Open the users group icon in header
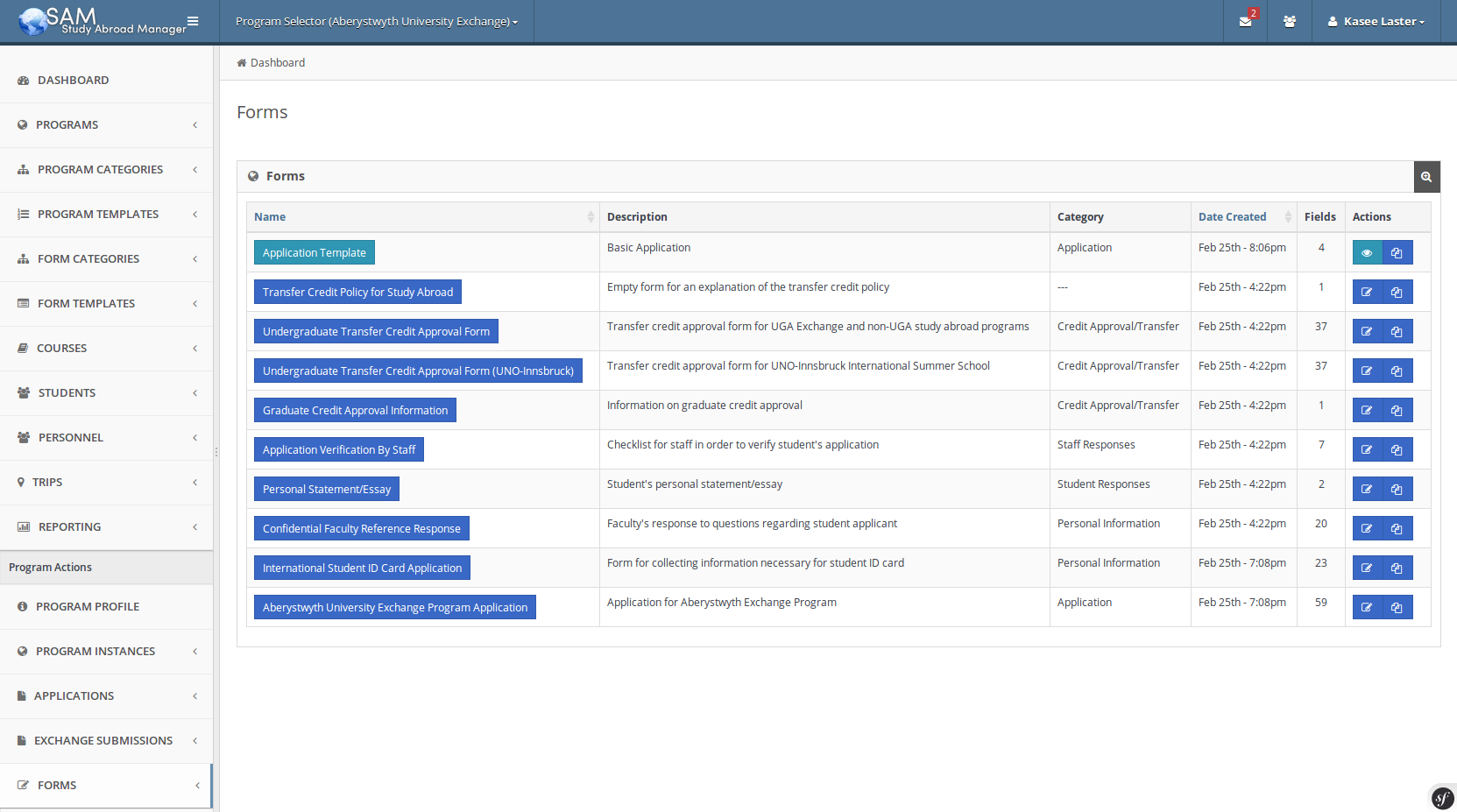Viewport: 1457px width, 812px height. (x=1290, y=21)
